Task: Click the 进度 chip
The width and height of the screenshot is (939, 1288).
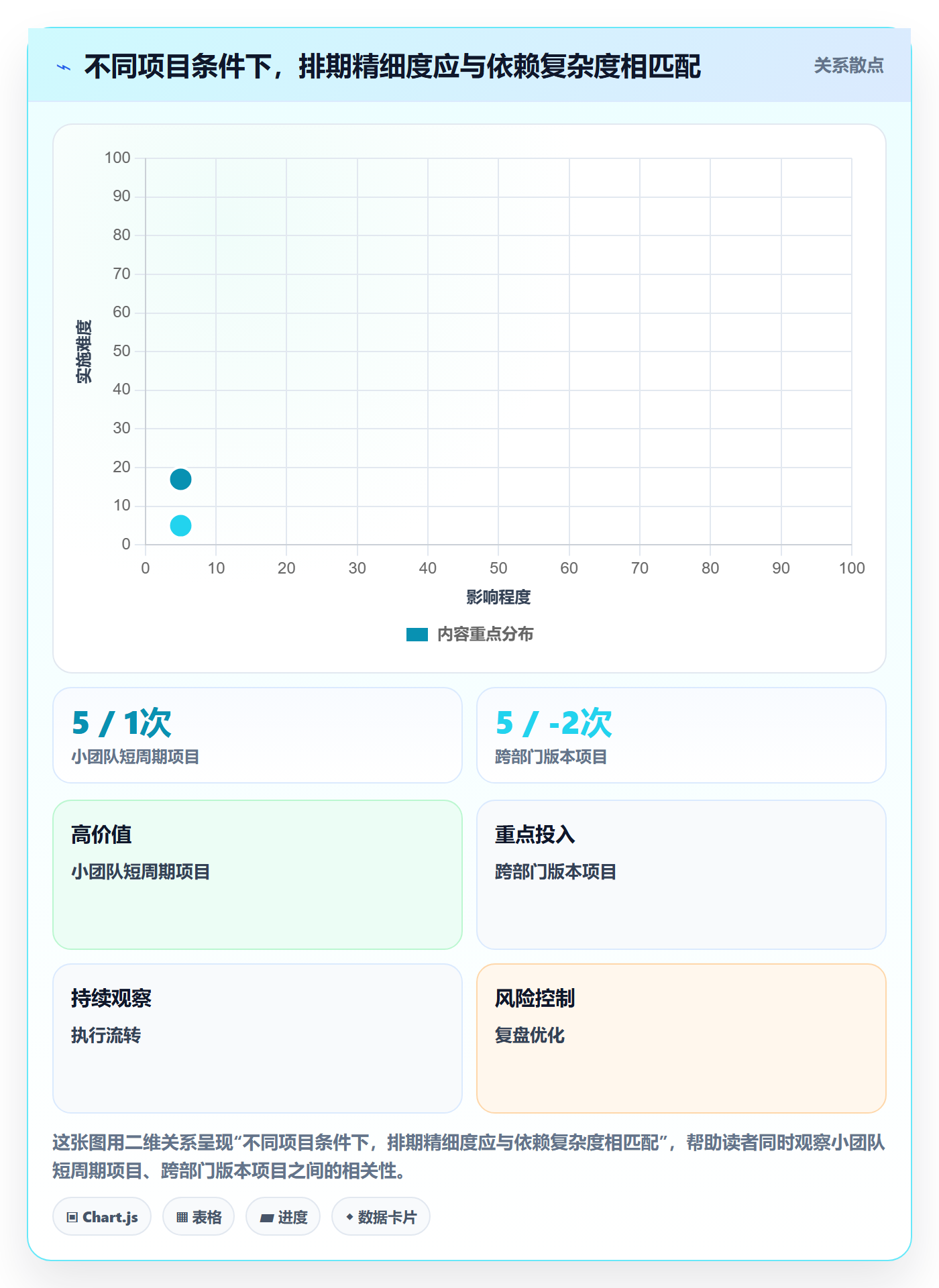Action: pos(283,1217)
